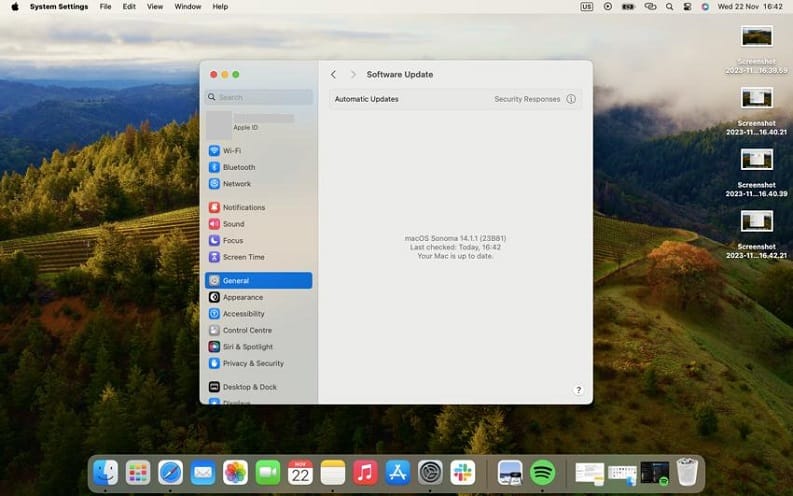
Task: Go forward with the right chevron
Action: click(353, 74)
